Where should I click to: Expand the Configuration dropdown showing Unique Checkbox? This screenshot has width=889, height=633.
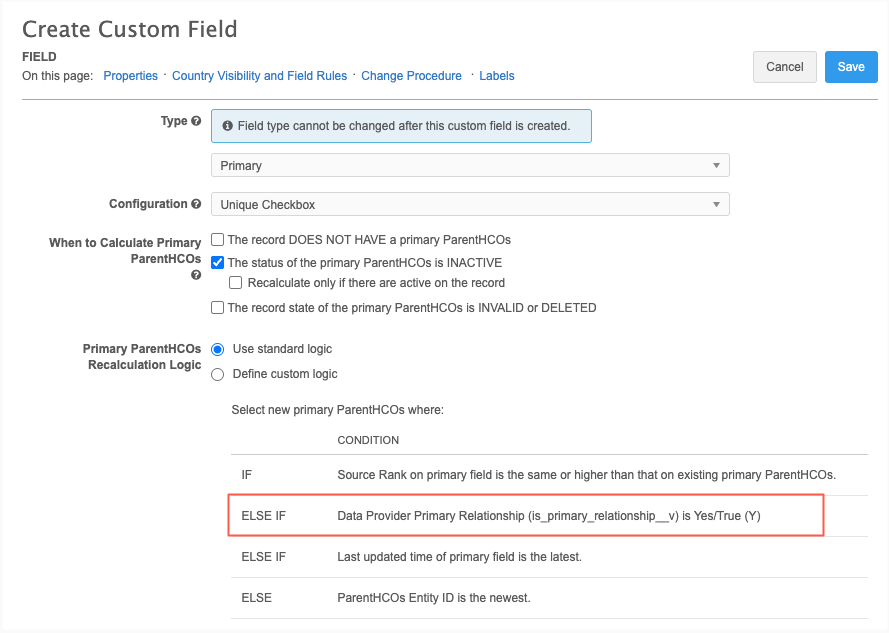click(x=470, y=205)
